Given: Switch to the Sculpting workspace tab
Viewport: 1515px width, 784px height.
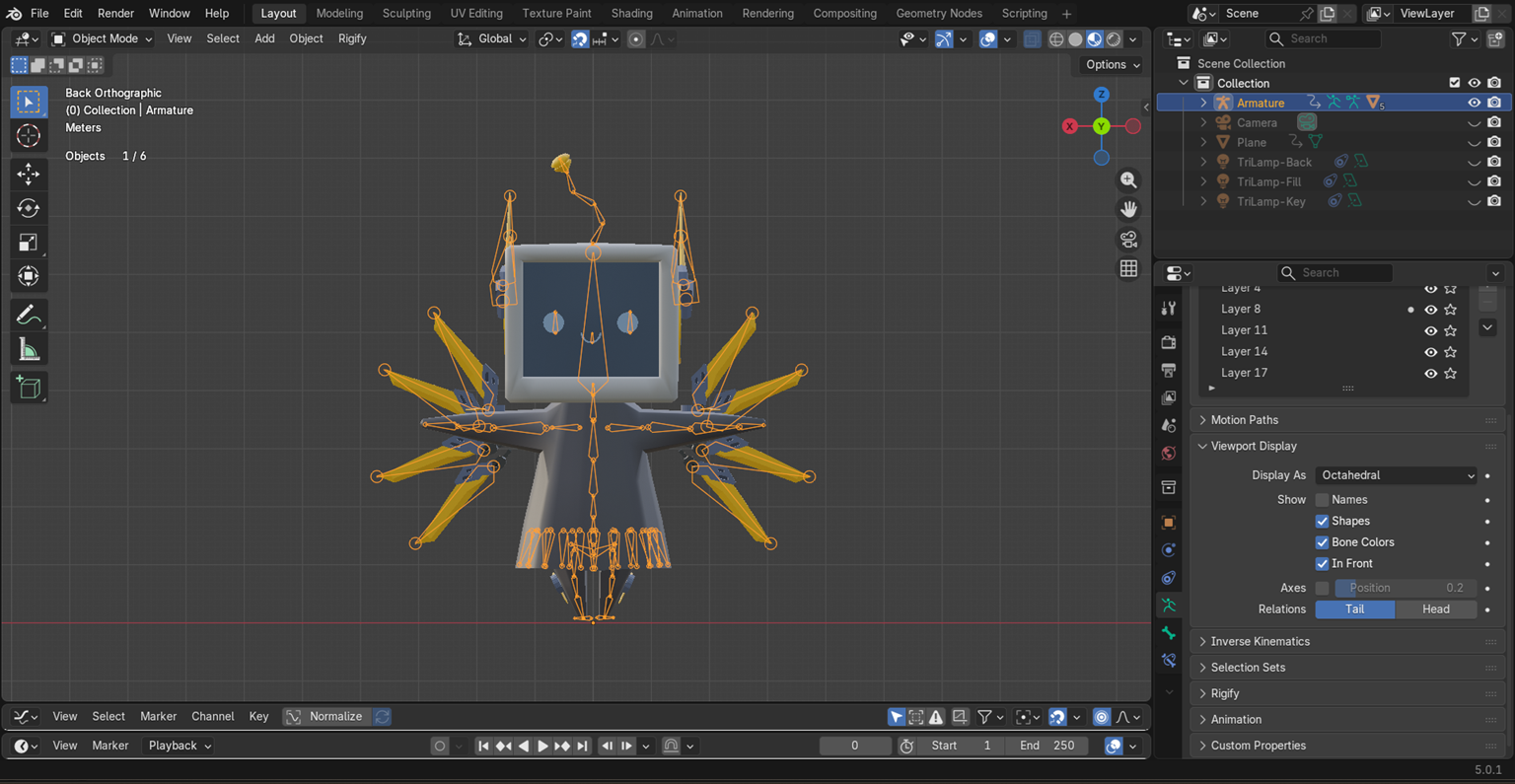Looking at the screenshot, I should 406,13.
